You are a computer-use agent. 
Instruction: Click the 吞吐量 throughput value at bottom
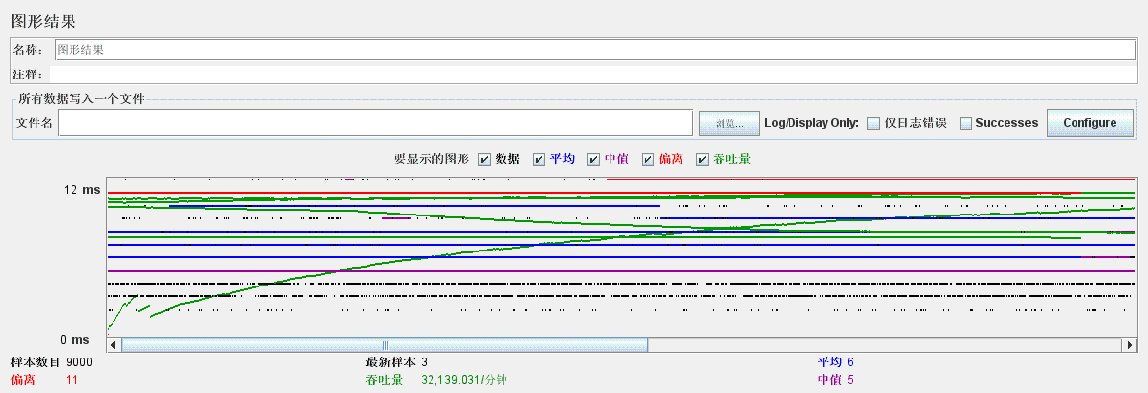(x=464, y=380)
